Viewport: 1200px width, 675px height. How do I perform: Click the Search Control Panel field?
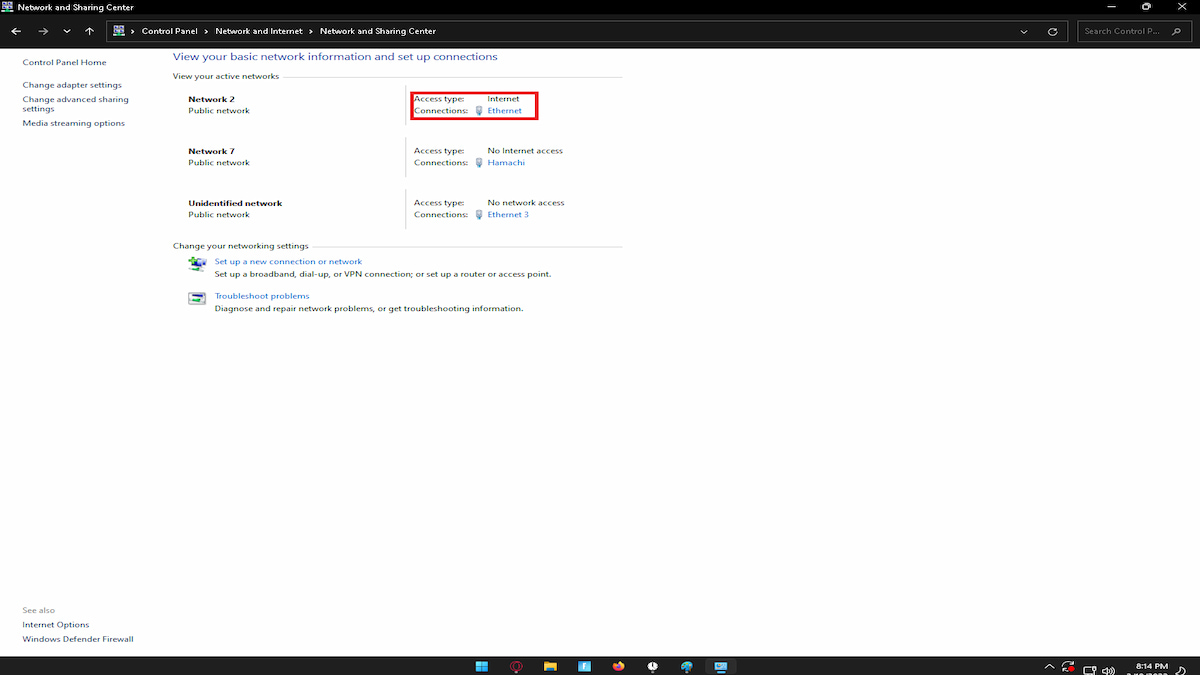click(1134, 31)
